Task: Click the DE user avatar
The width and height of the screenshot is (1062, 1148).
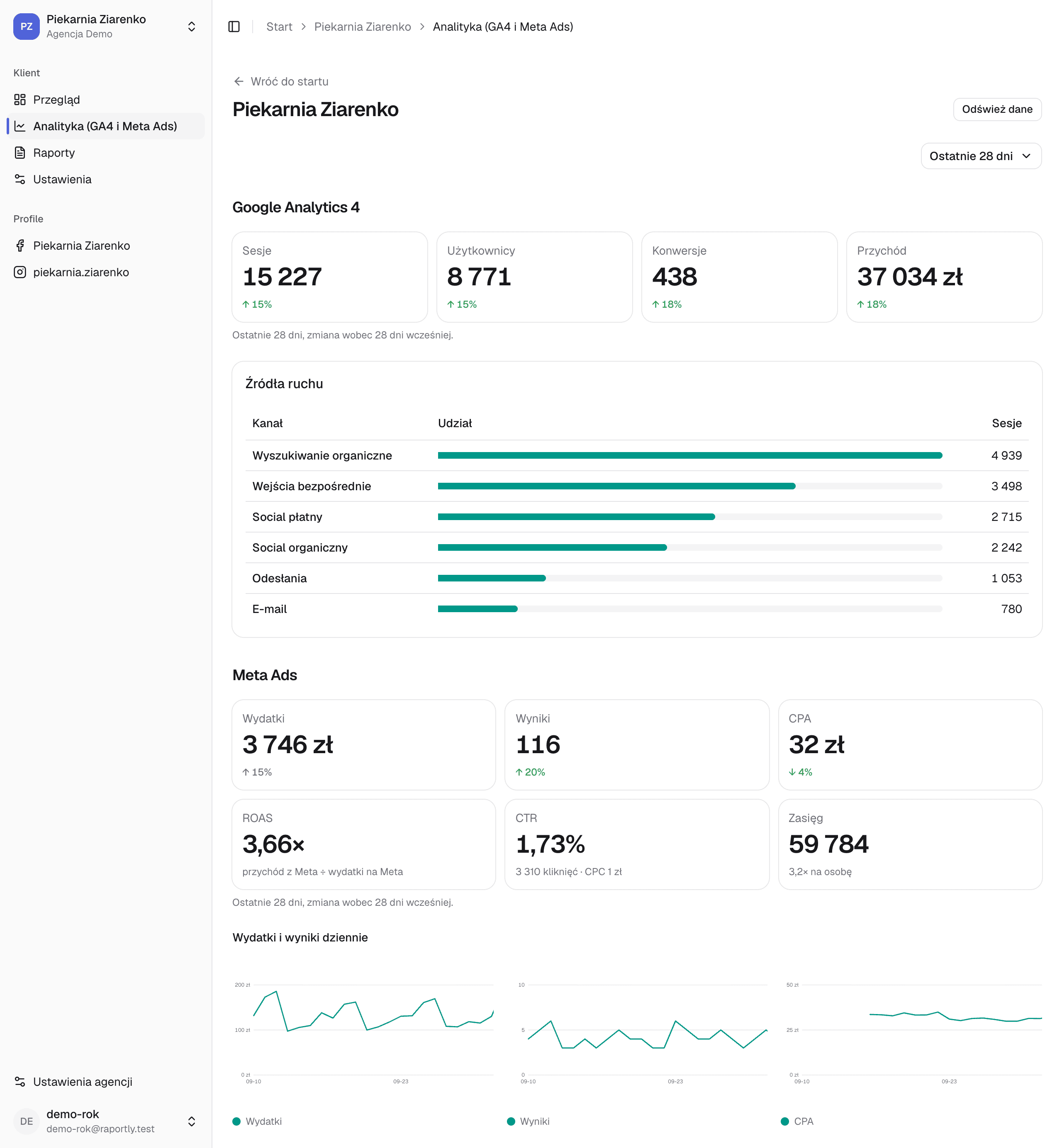Action: click(x=27, y=1121)
